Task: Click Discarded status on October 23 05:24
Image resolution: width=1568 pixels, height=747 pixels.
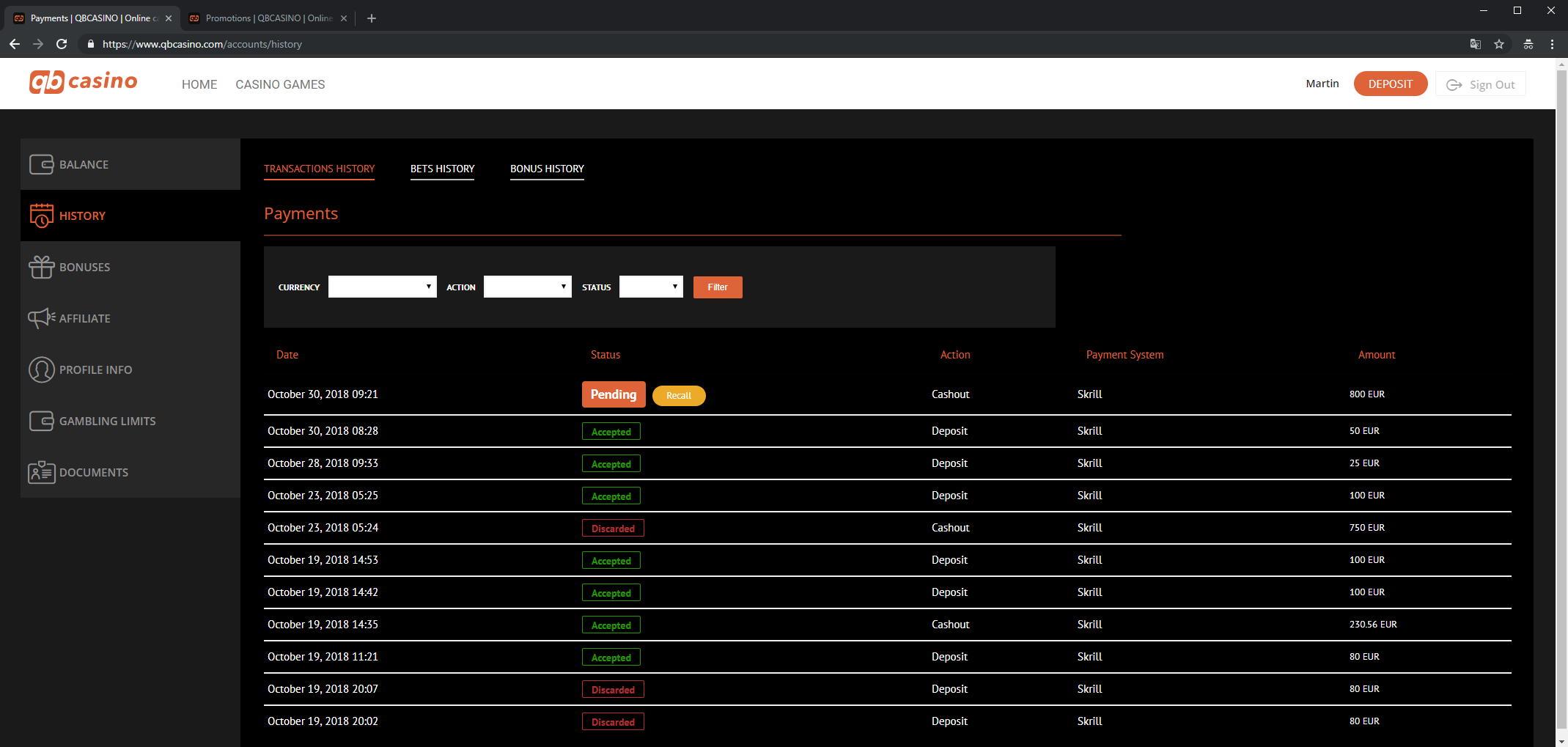Action: tap(614, 529)
